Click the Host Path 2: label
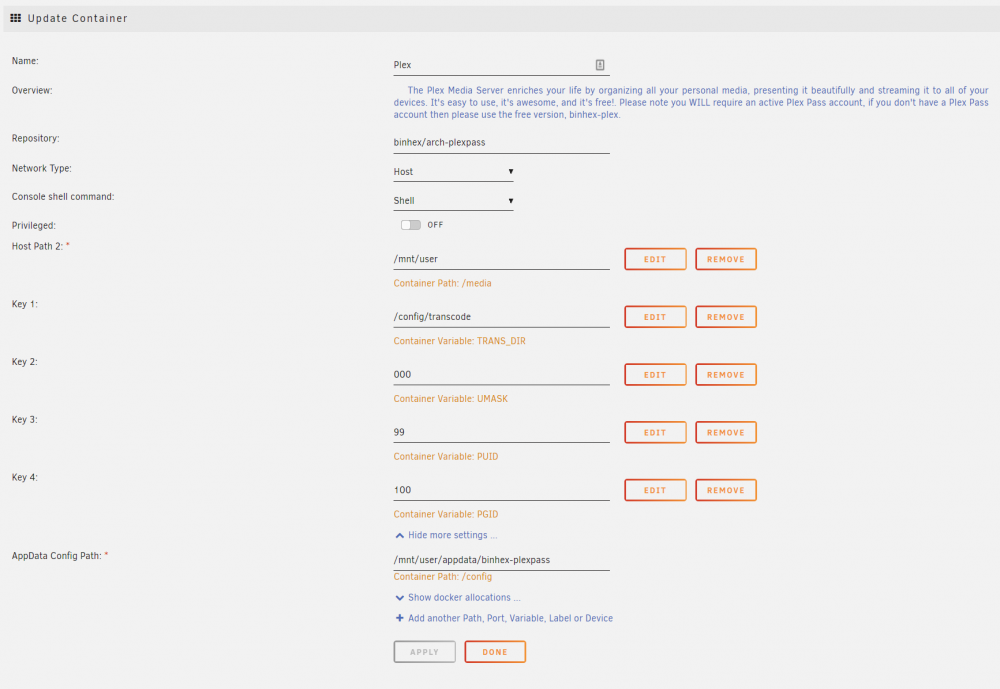This screenshot has height=689, width=1000. 37,246
